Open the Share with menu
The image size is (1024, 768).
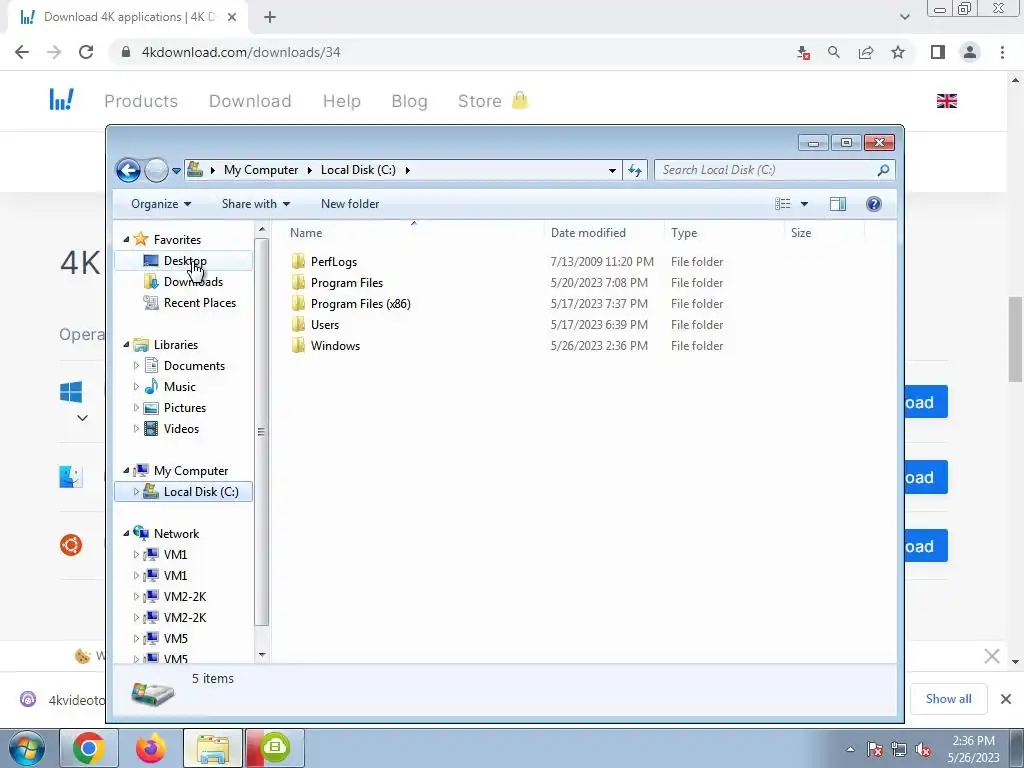click(256, 204)
